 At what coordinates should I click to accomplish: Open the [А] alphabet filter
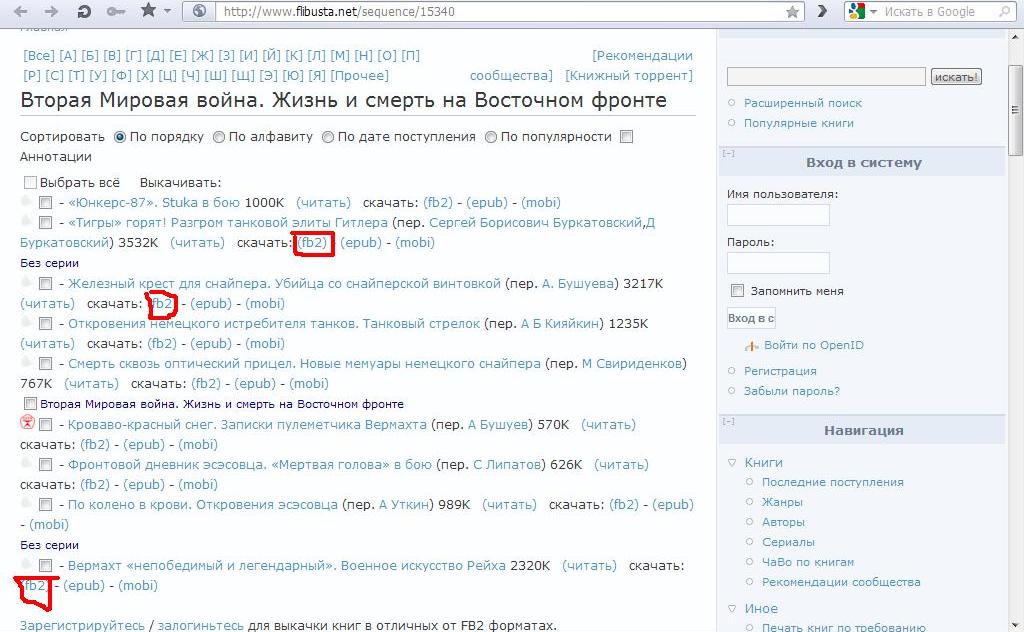tap(68, 55)
